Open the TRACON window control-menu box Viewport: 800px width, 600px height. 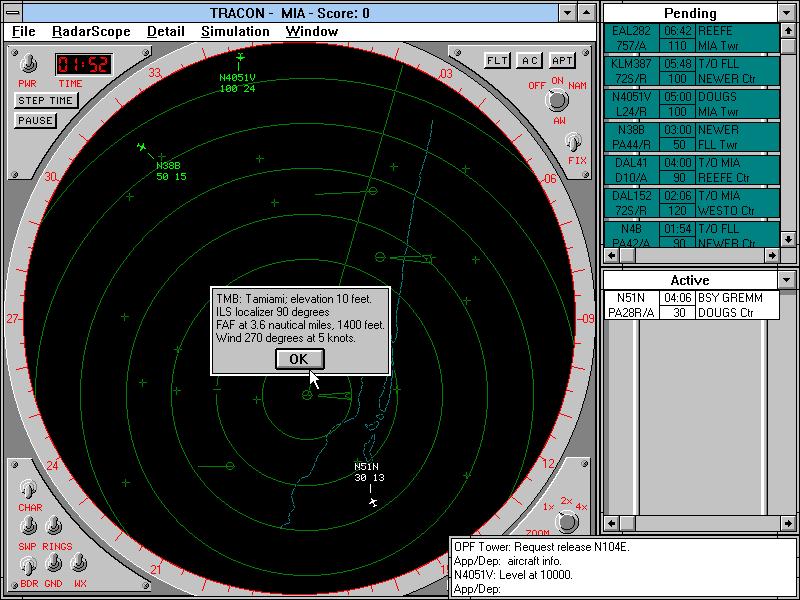[13, 13]
